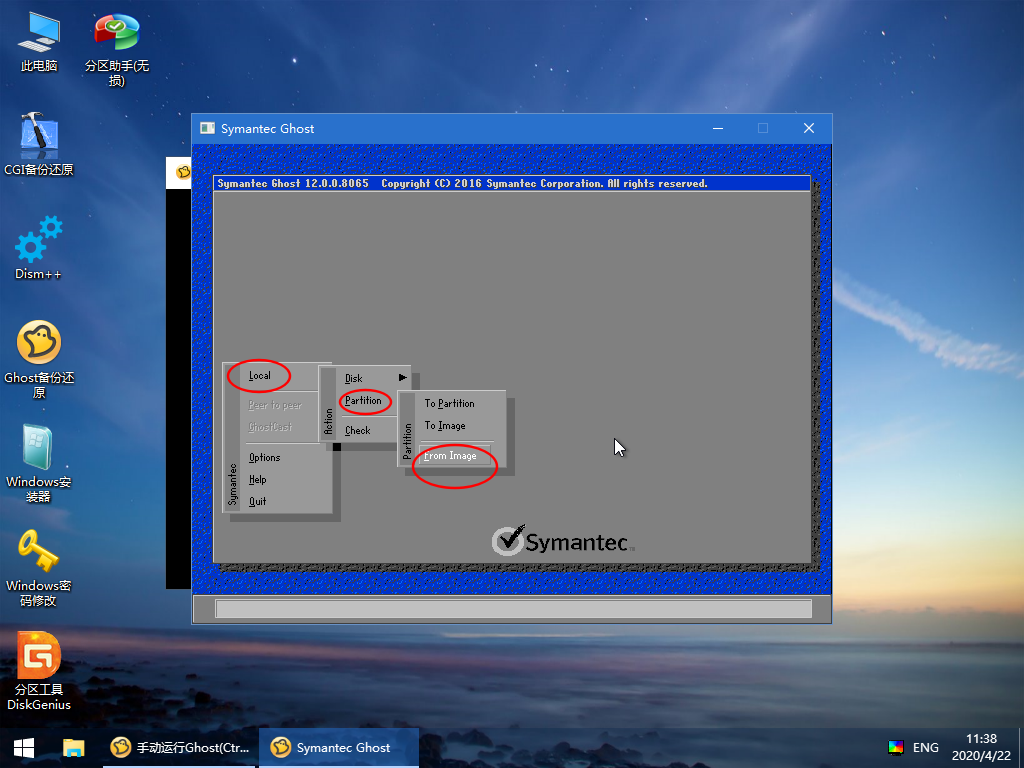Image resolution: width=1024 pixels, height=768 pixels.
Task: Open the Windows Start menu
Action: (24, 748)
